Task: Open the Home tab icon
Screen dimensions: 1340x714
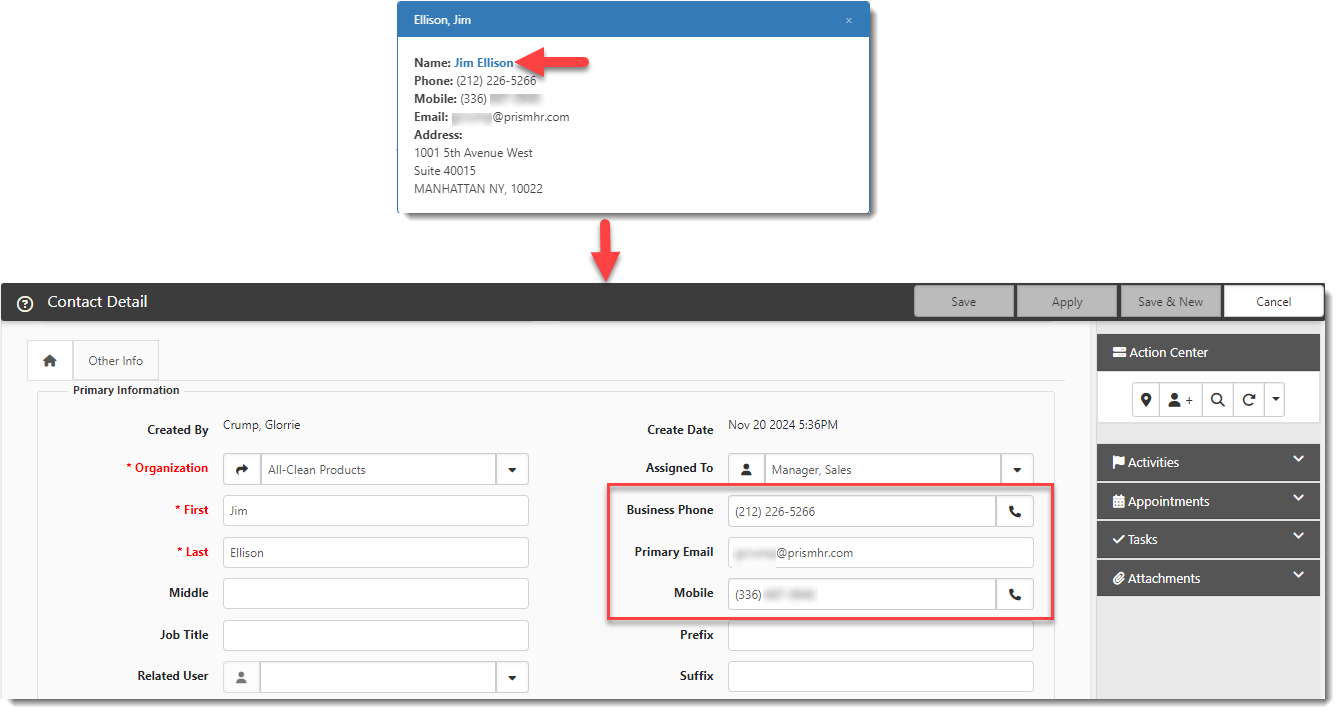Action: [50, 361]
